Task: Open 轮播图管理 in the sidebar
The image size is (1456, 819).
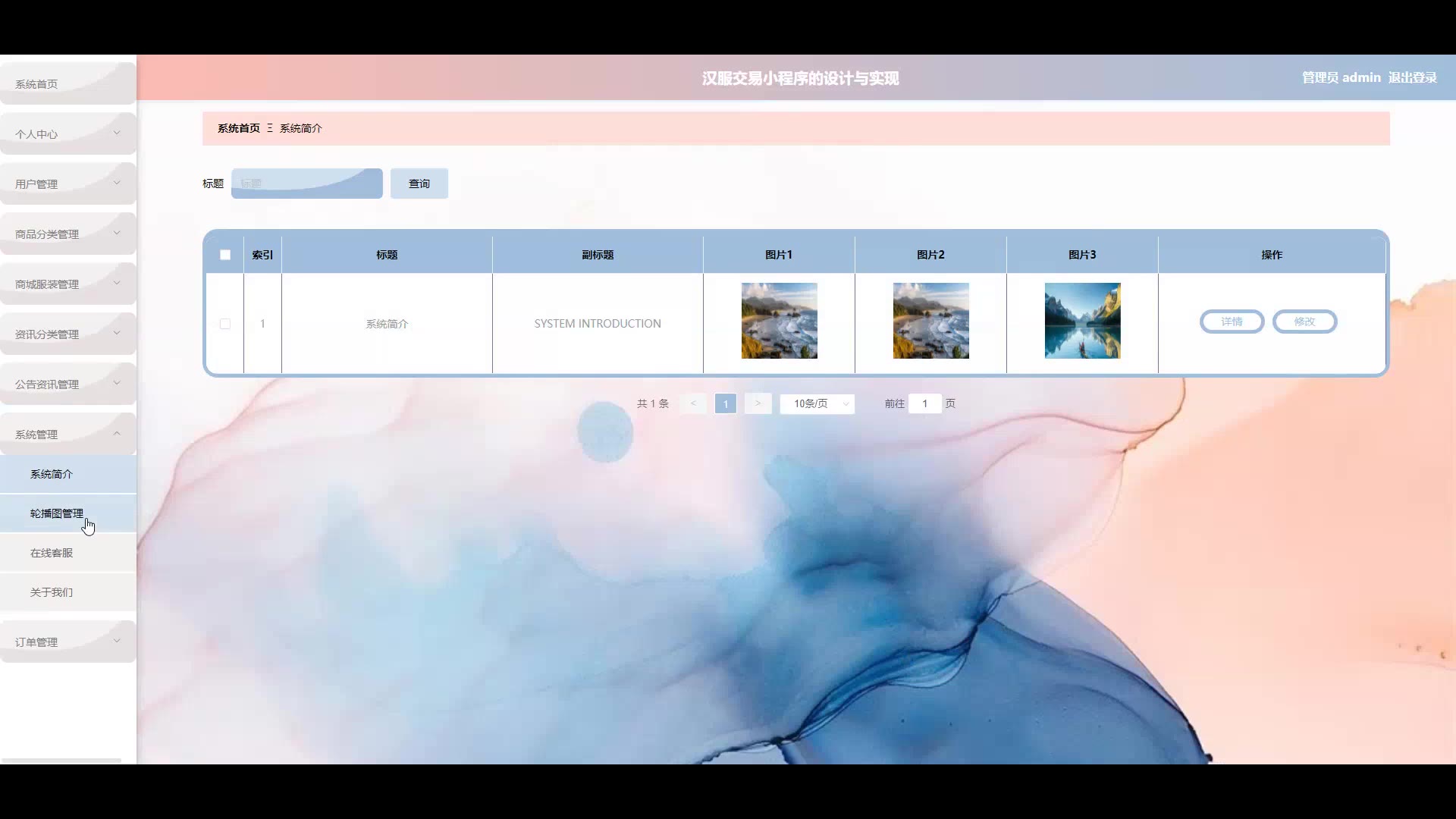Action: tap(57, 513)
